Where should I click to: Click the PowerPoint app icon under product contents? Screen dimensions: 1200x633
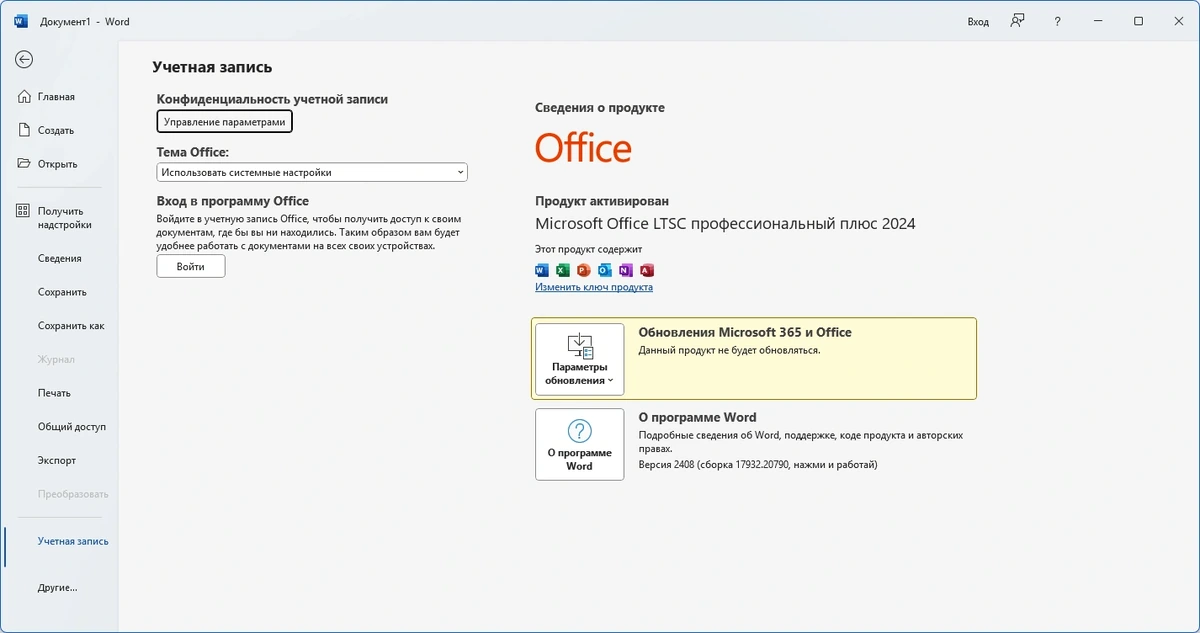click(x=584, y=270)
